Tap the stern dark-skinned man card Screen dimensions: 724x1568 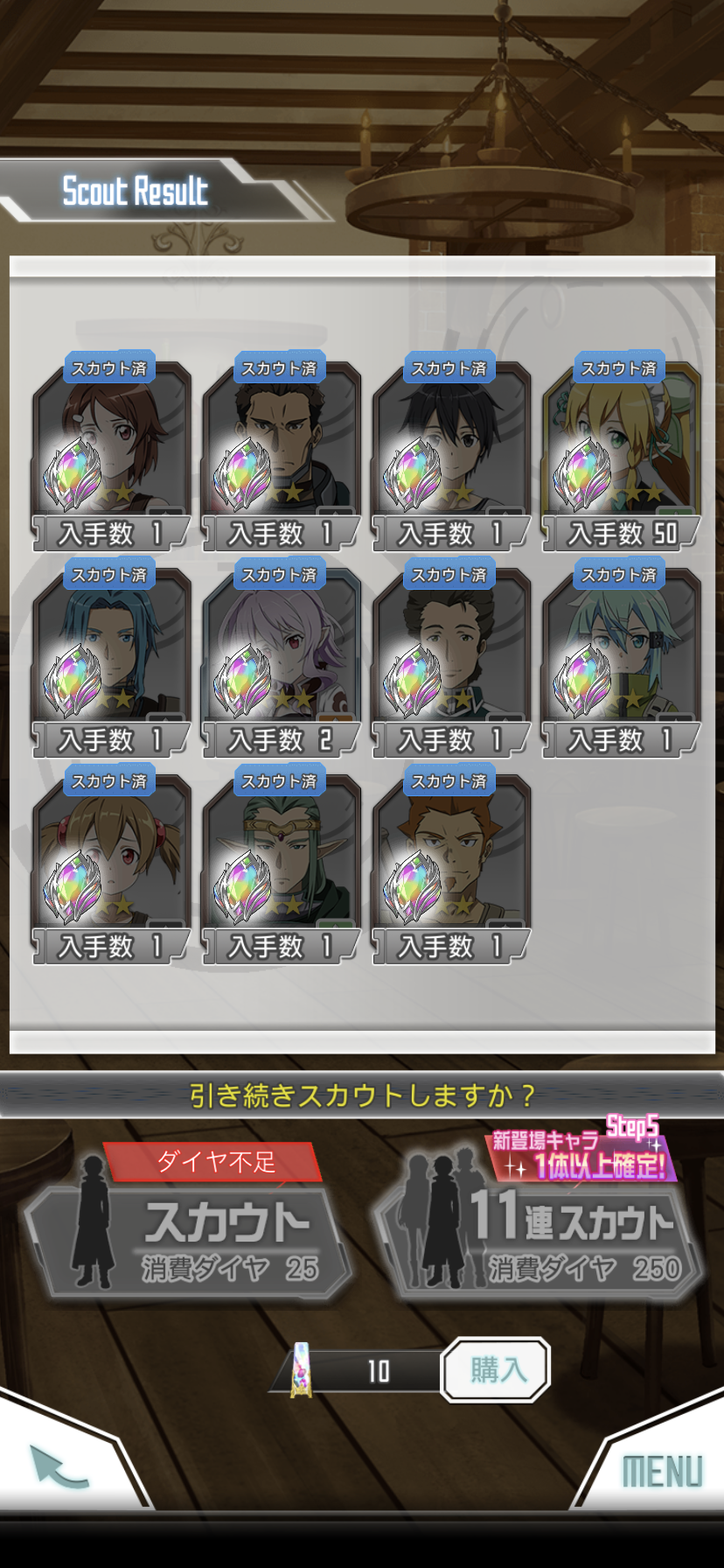pos(281,451)
